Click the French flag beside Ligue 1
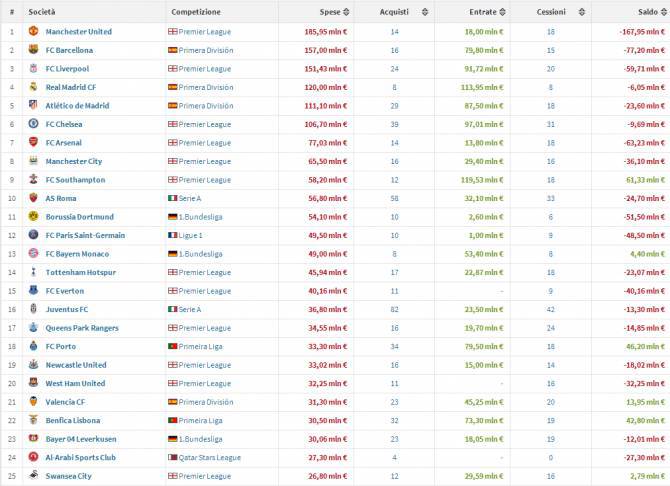This screenshot has height=486, width=670. pos(172,236)
